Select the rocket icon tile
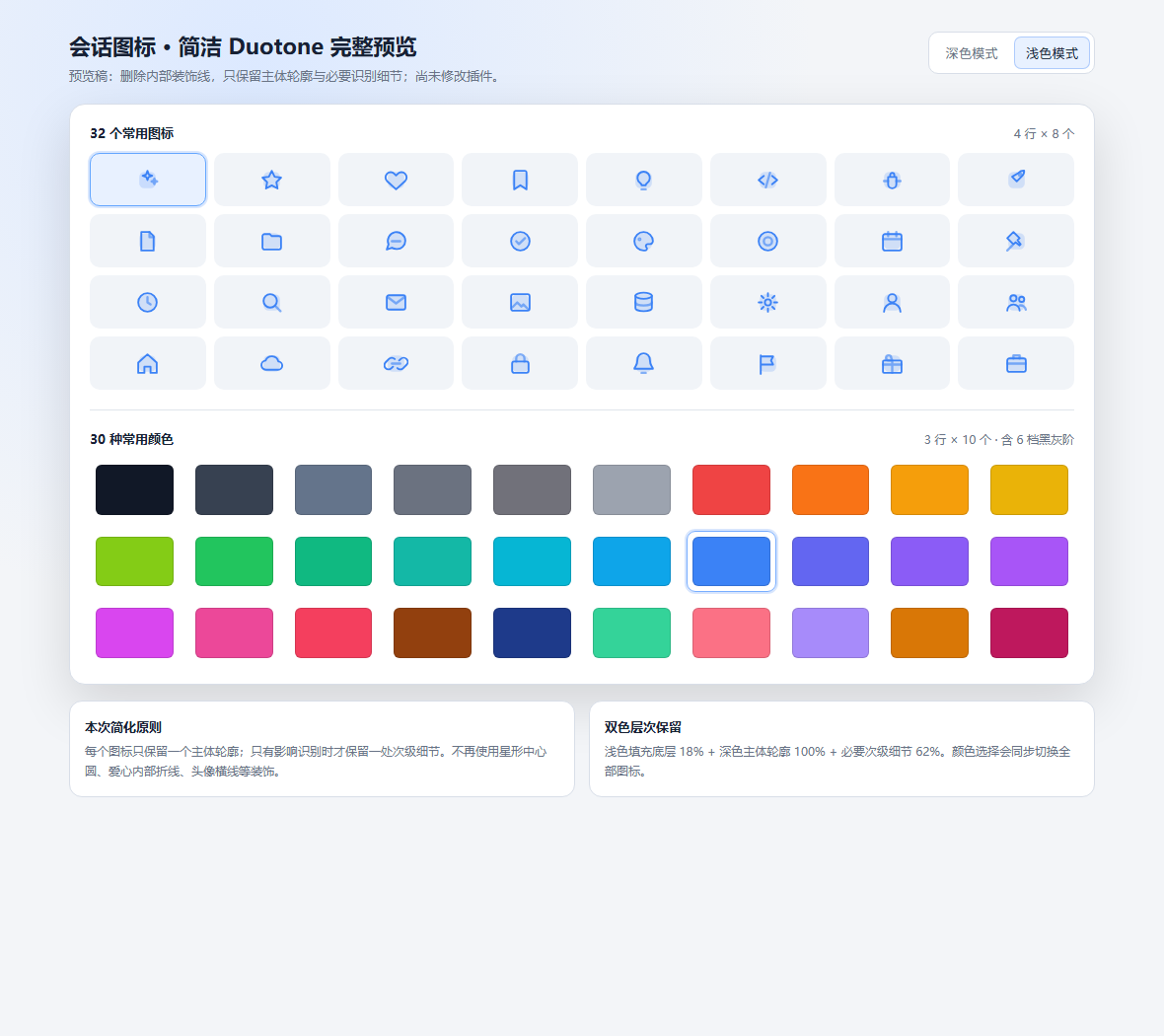Image resolution: width=1164 pixels, height=1036 pixels. coord(1015,180)
